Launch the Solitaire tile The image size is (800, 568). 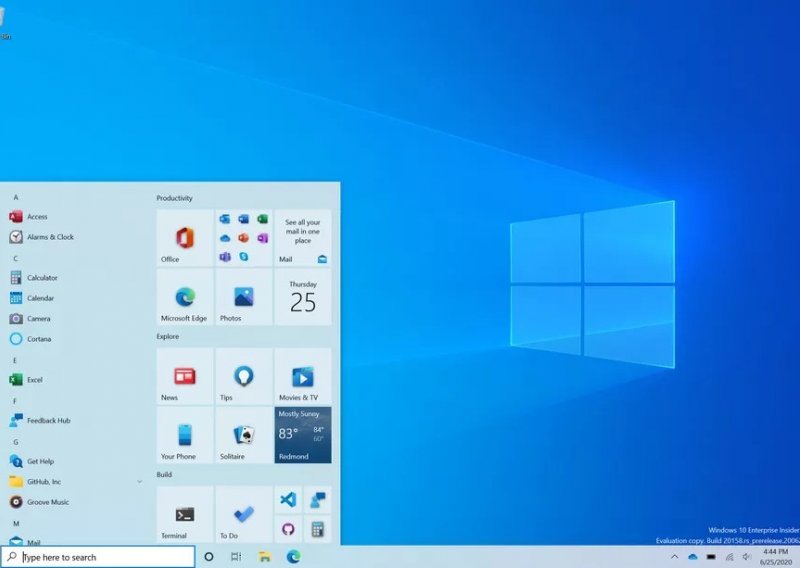[x=244, y=435]
